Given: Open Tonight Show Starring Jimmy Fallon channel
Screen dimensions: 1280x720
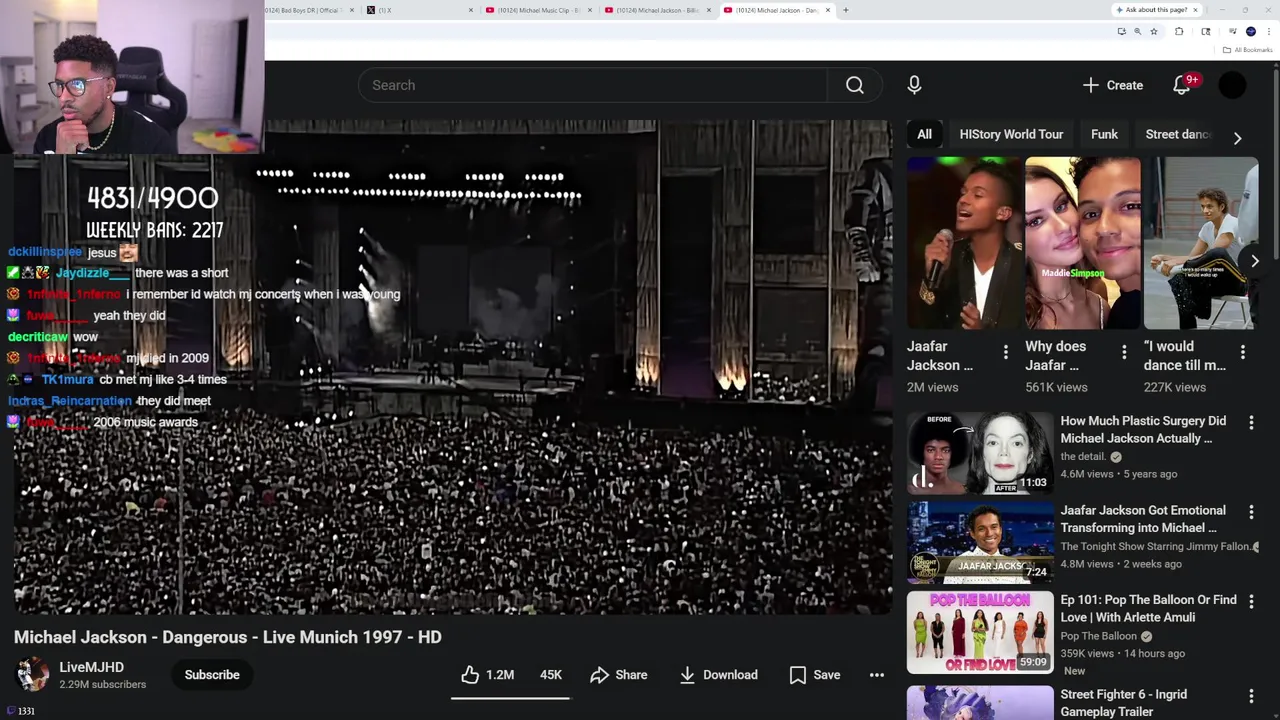Looking at the screenshot, I should [1156, 547].
